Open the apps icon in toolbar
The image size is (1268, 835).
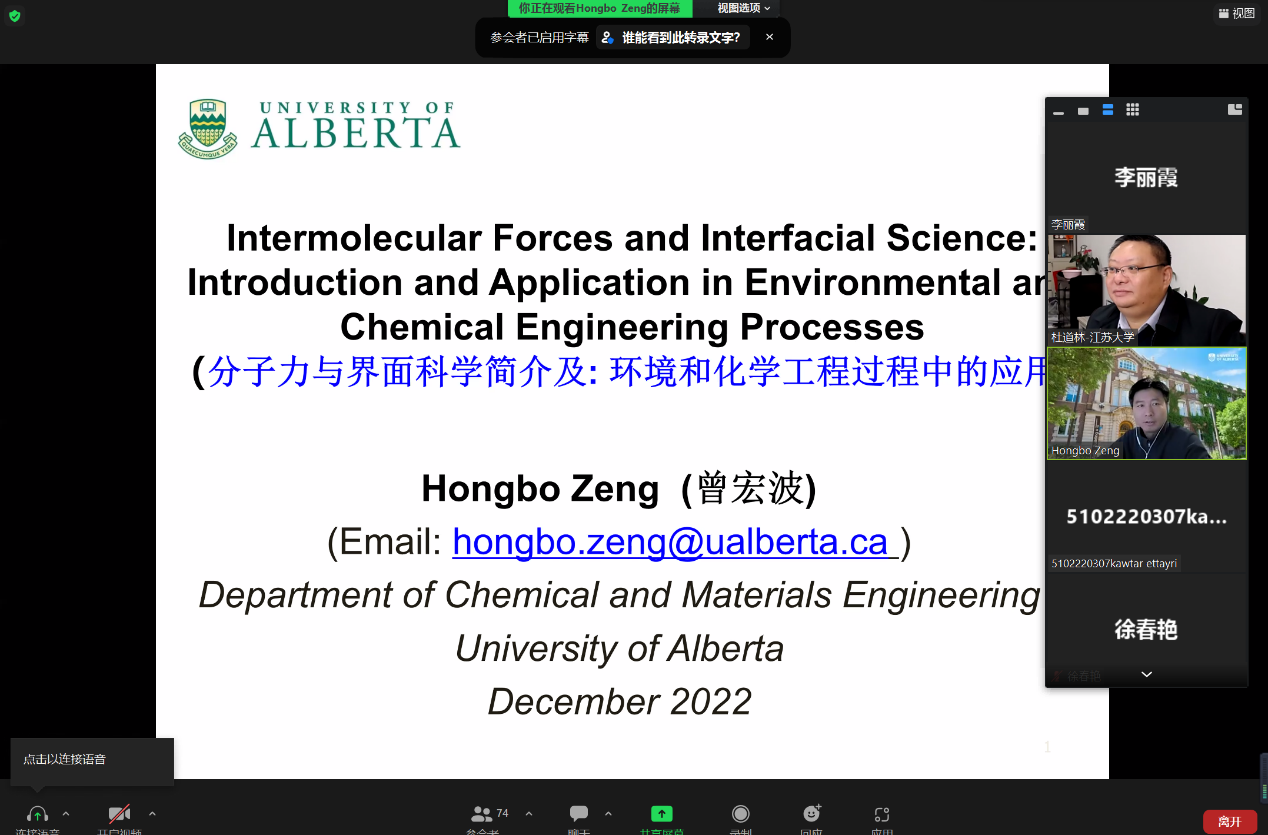pyautogui.click(x=881, y=814)
